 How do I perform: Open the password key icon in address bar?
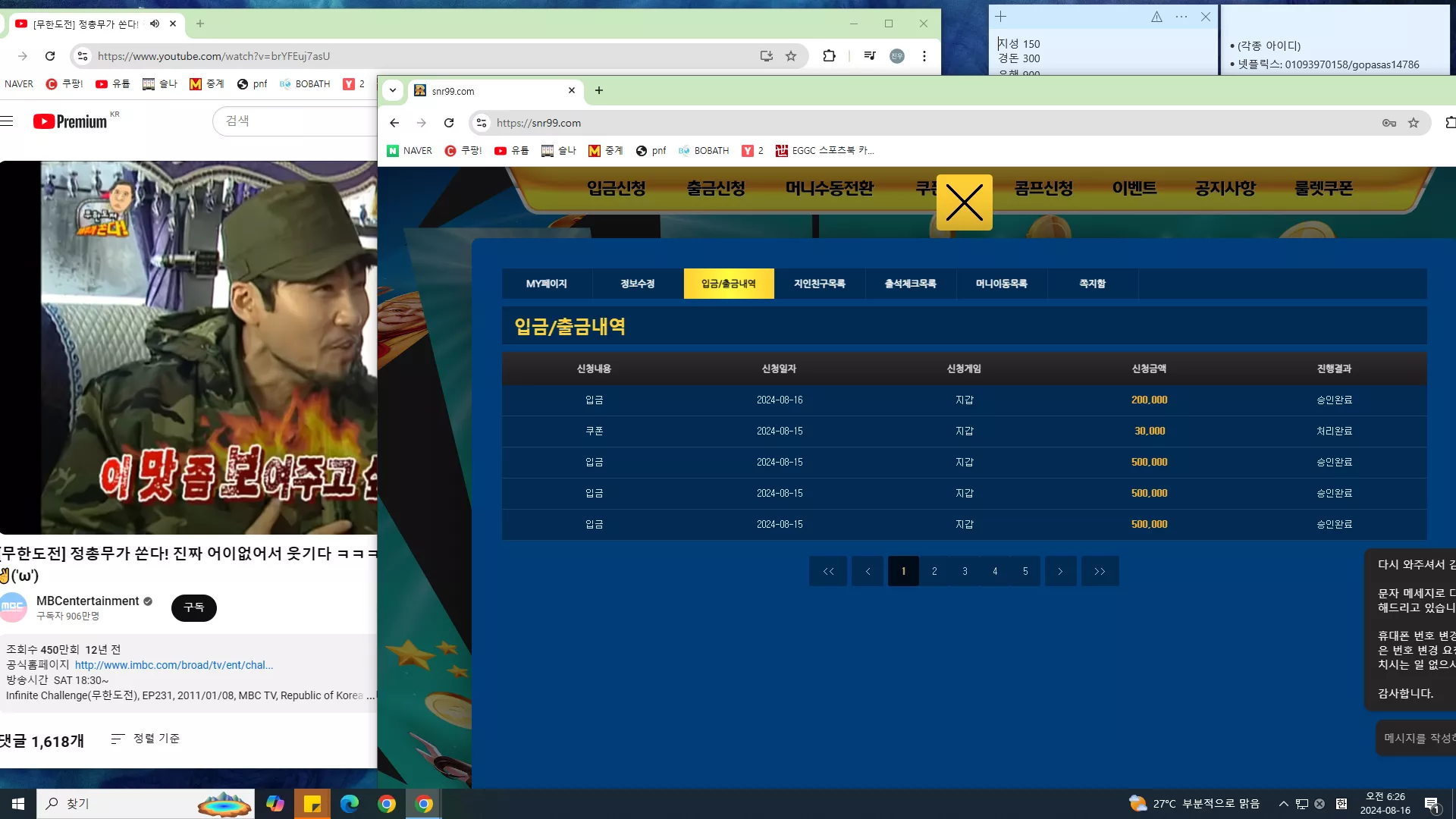(x=1389, y=123)
